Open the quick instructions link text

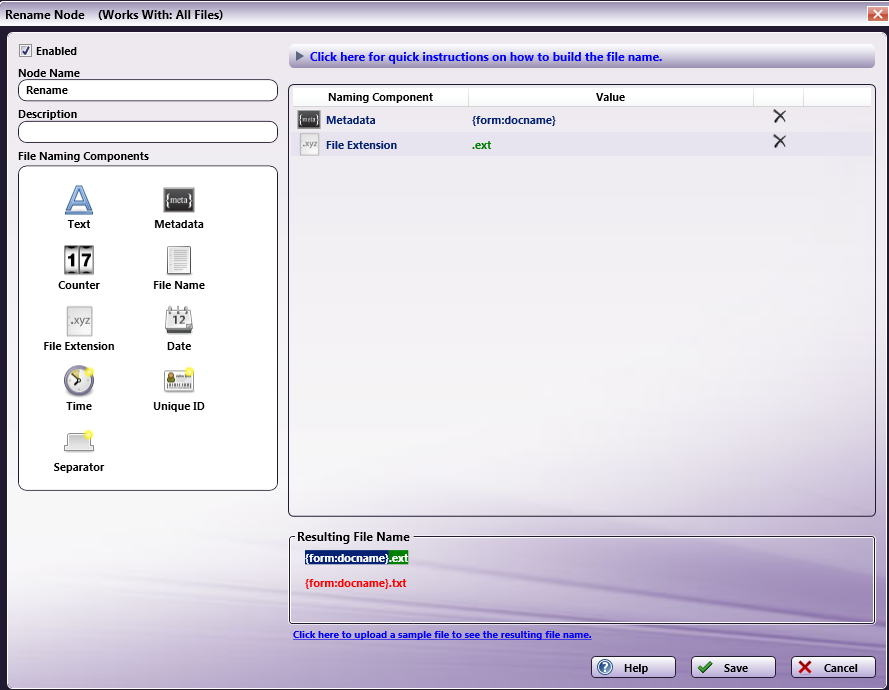coord(486,57)
